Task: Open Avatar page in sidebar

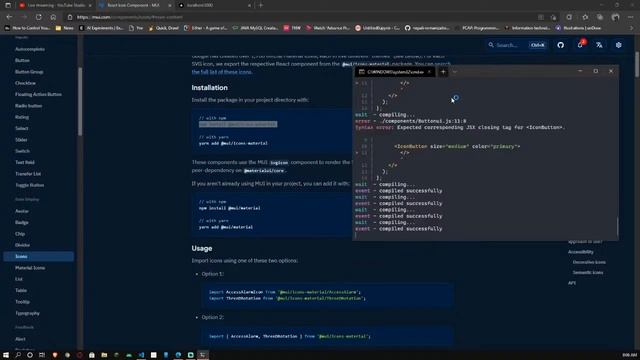Action: tap(22, 211)
